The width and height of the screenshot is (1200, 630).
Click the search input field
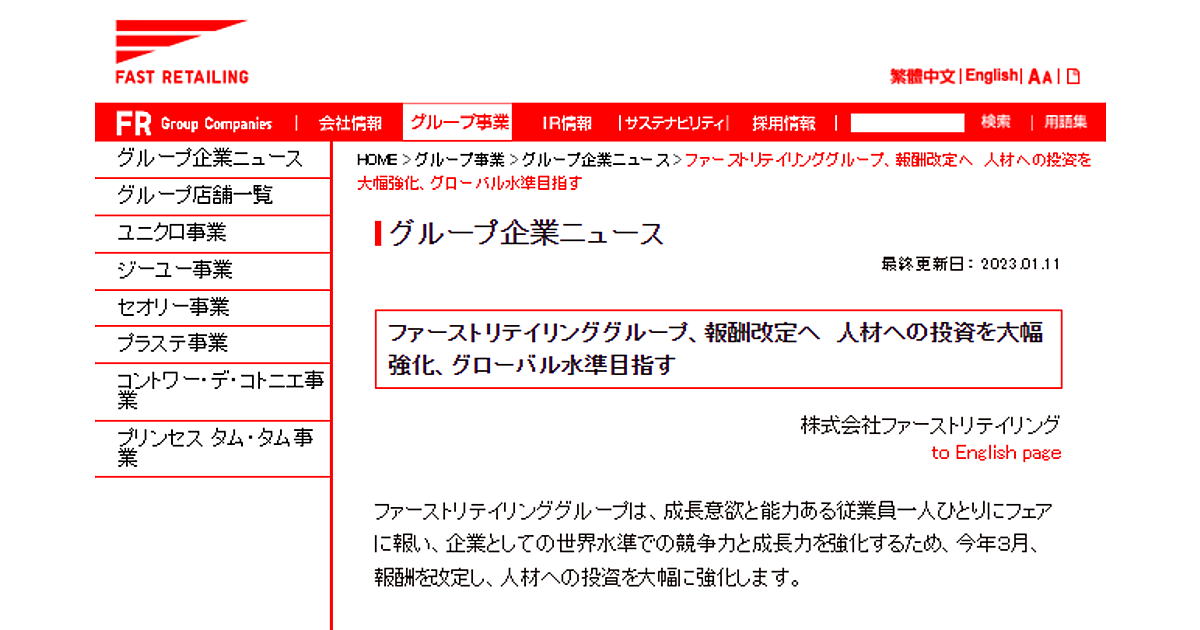click(907, 123)
